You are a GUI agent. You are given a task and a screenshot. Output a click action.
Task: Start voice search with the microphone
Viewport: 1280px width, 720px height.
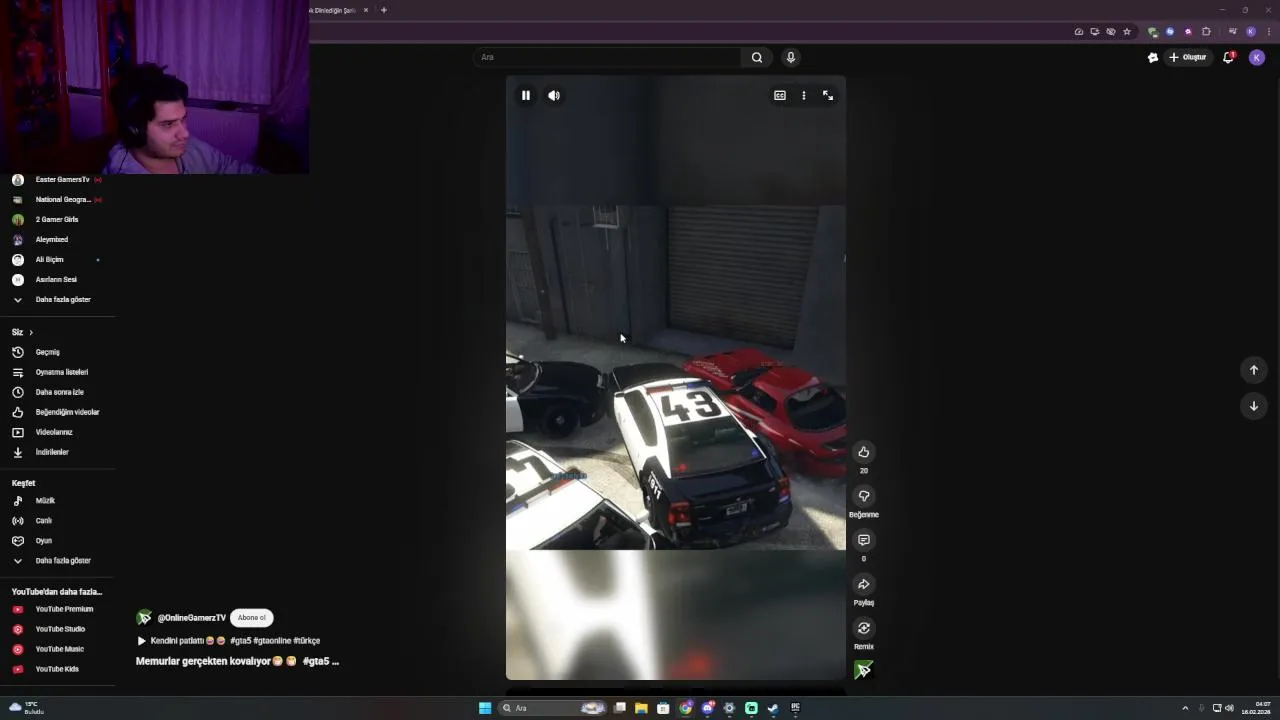791,57
